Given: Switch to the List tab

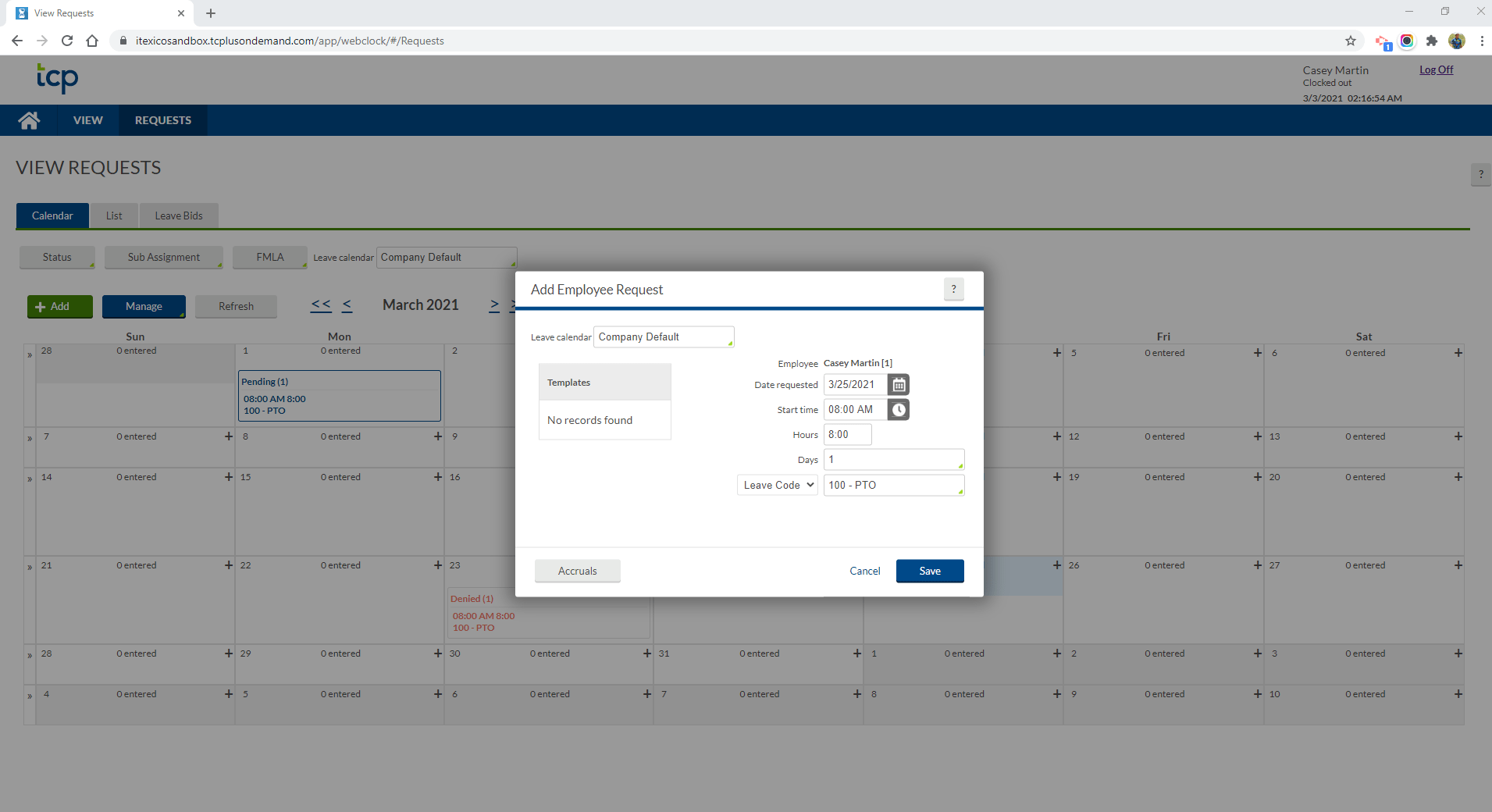Looking at the screenshot, I should pos(114,215).
